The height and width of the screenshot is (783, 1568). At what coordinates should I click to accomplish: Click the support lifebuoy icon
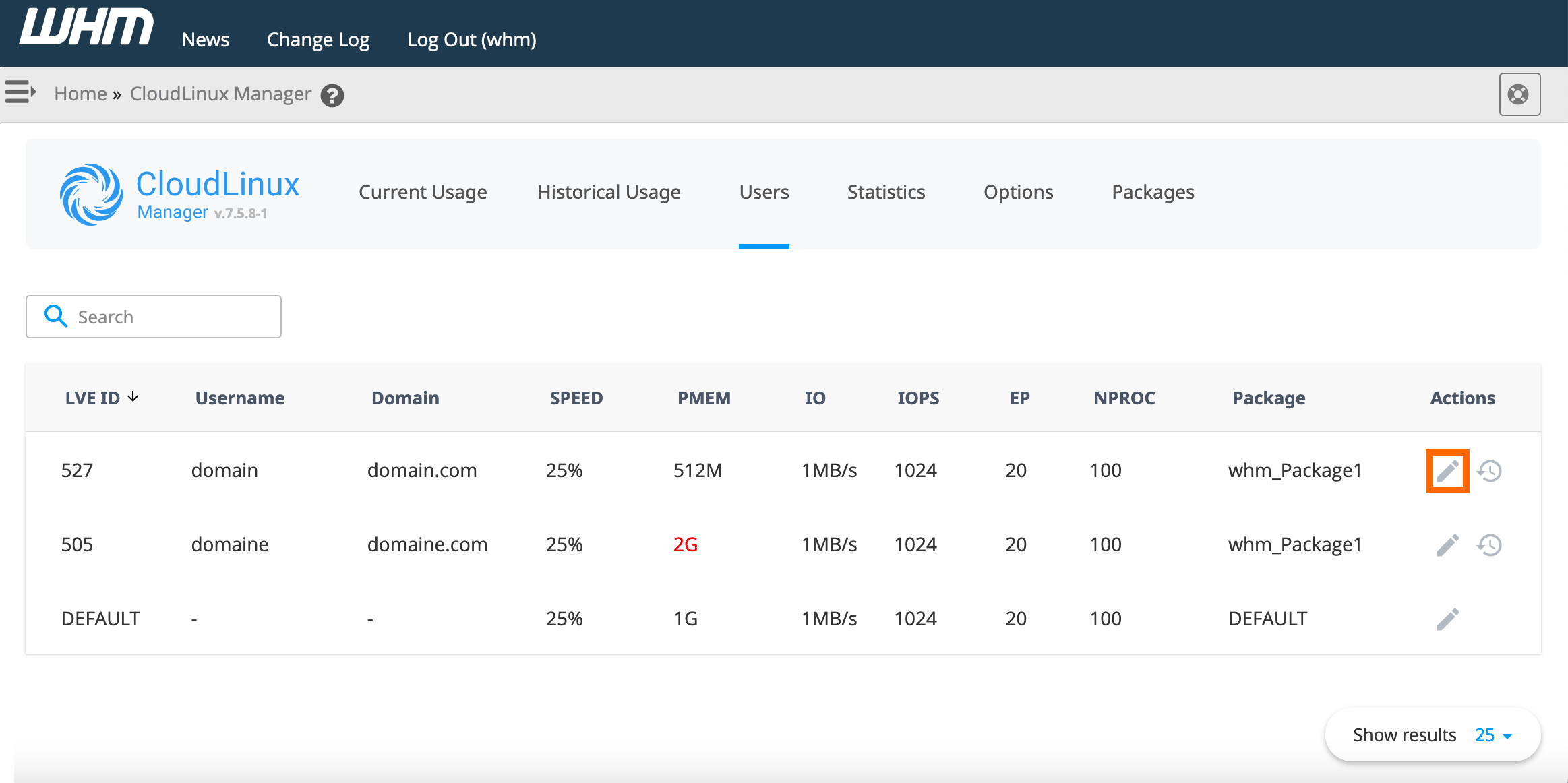point(1519,94)
